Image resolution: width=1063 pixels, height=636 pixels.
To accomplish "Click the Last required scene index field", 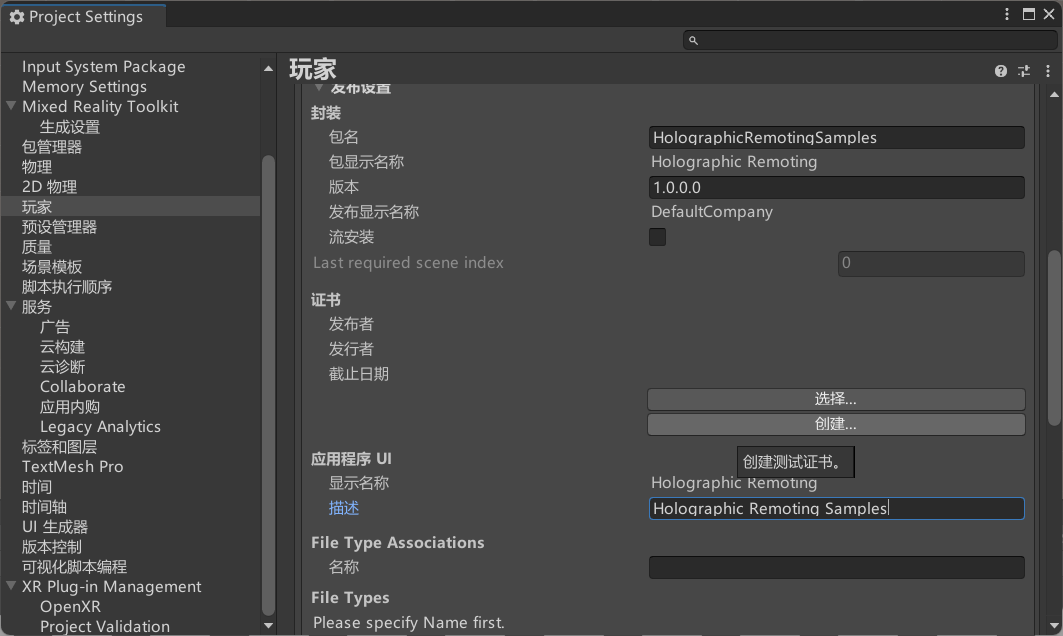I will coord(931,263).
